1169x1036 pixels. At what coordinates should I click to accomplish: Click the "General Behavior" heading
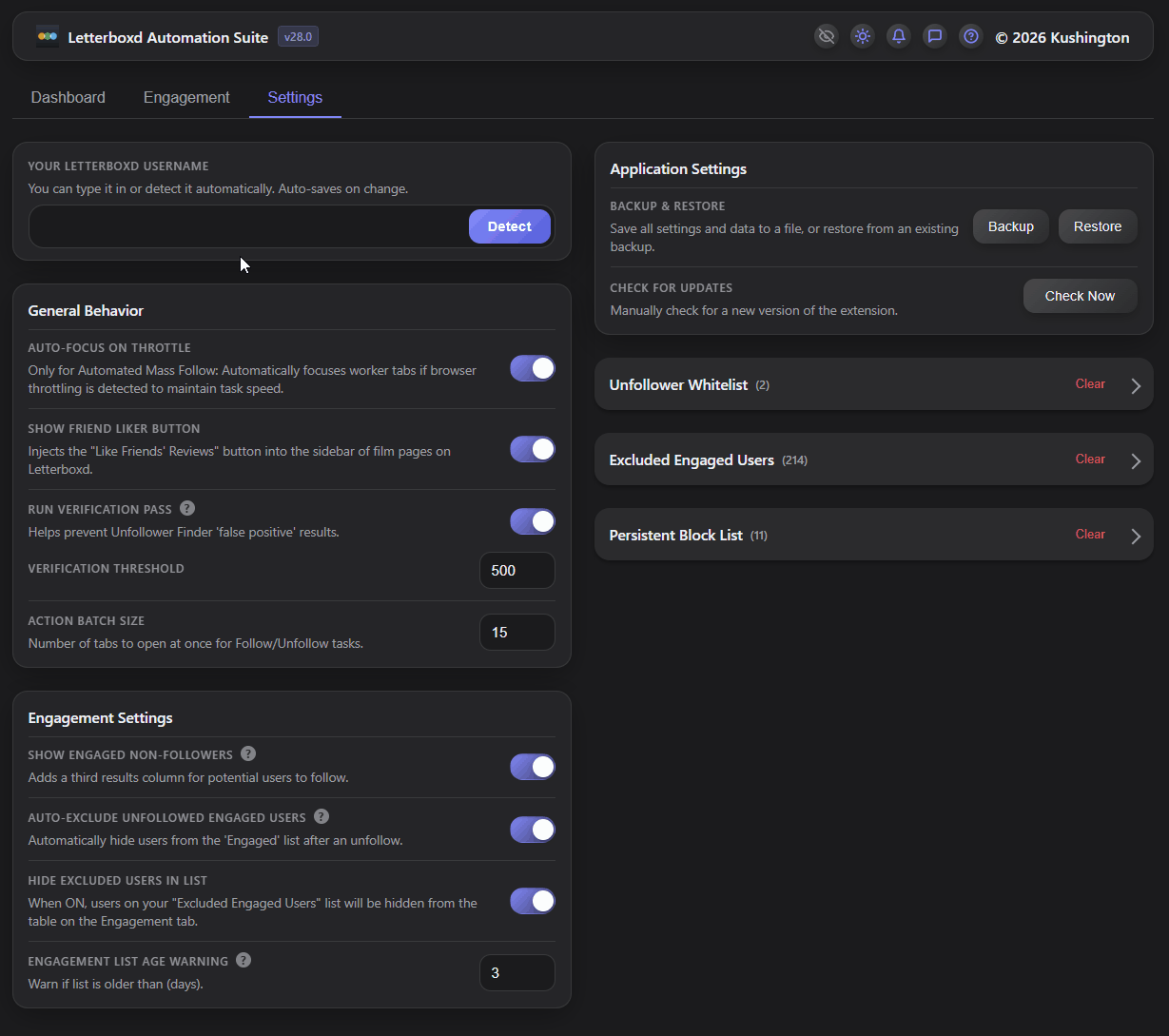pyautogui.click(x=86, y=311)
